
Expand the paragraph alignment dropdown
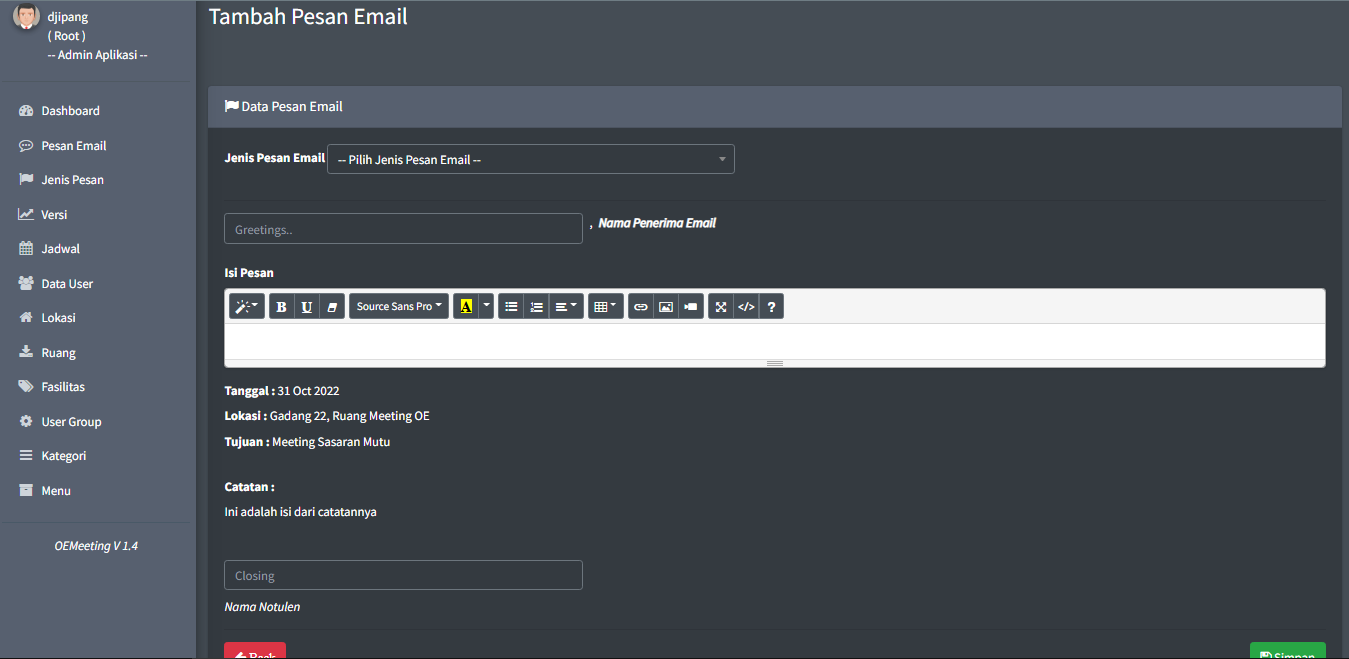pos(566,307)
